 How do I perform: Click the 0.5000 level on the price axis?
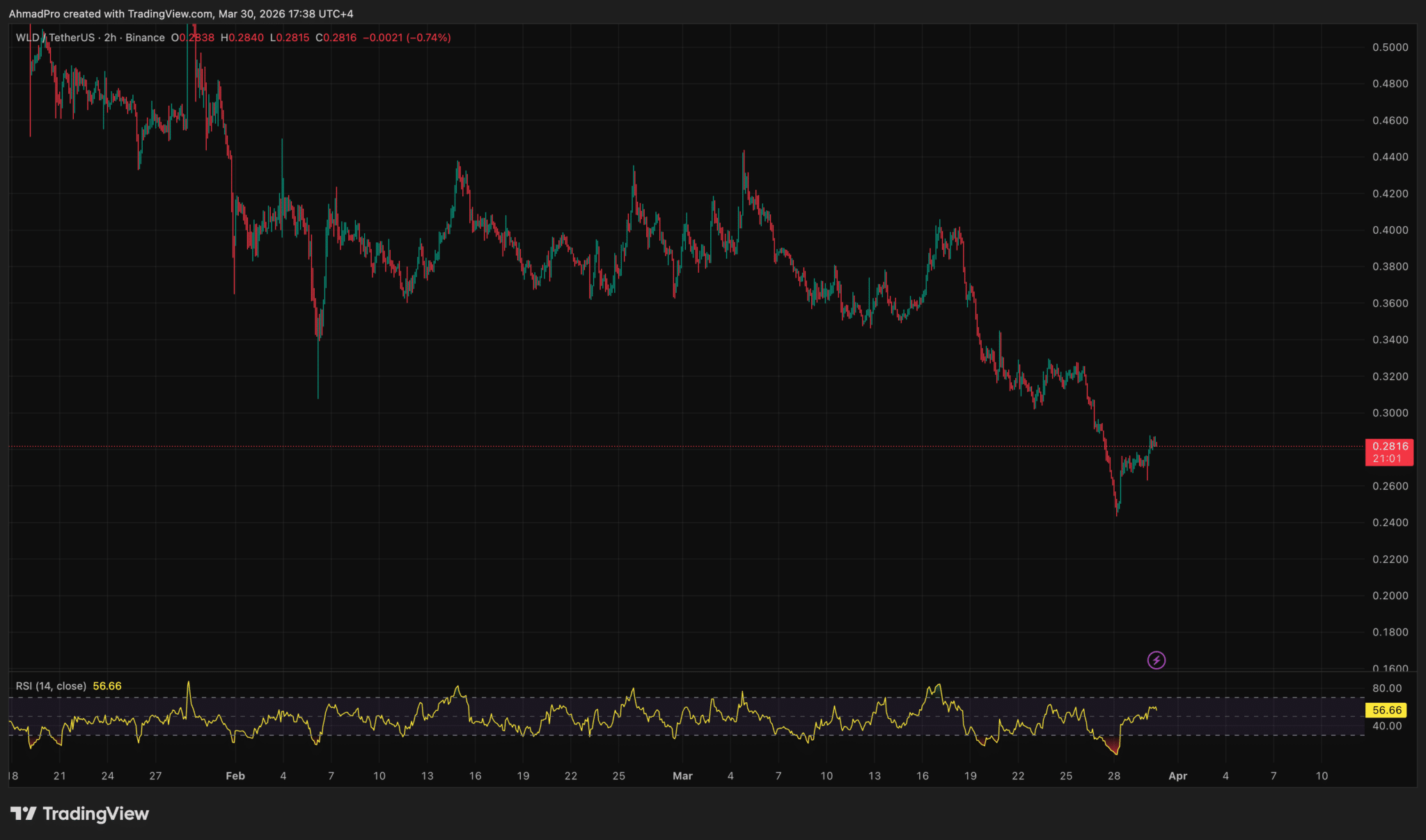click(1390, 47)
